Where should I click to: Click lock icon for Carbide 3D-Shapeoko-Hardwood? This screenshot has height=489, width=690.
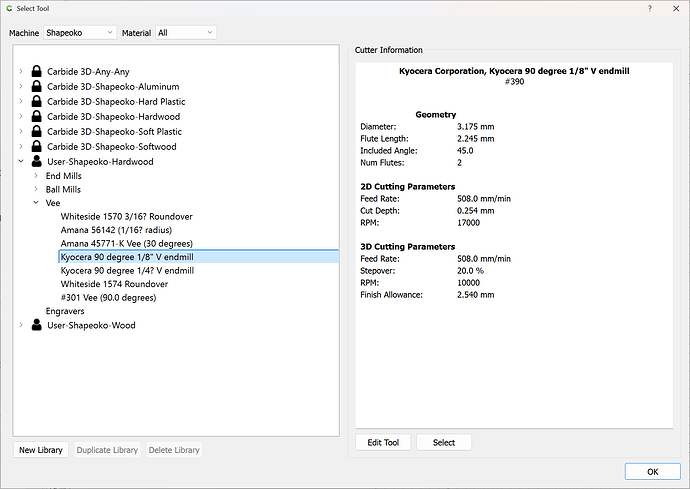coord(37,117)
